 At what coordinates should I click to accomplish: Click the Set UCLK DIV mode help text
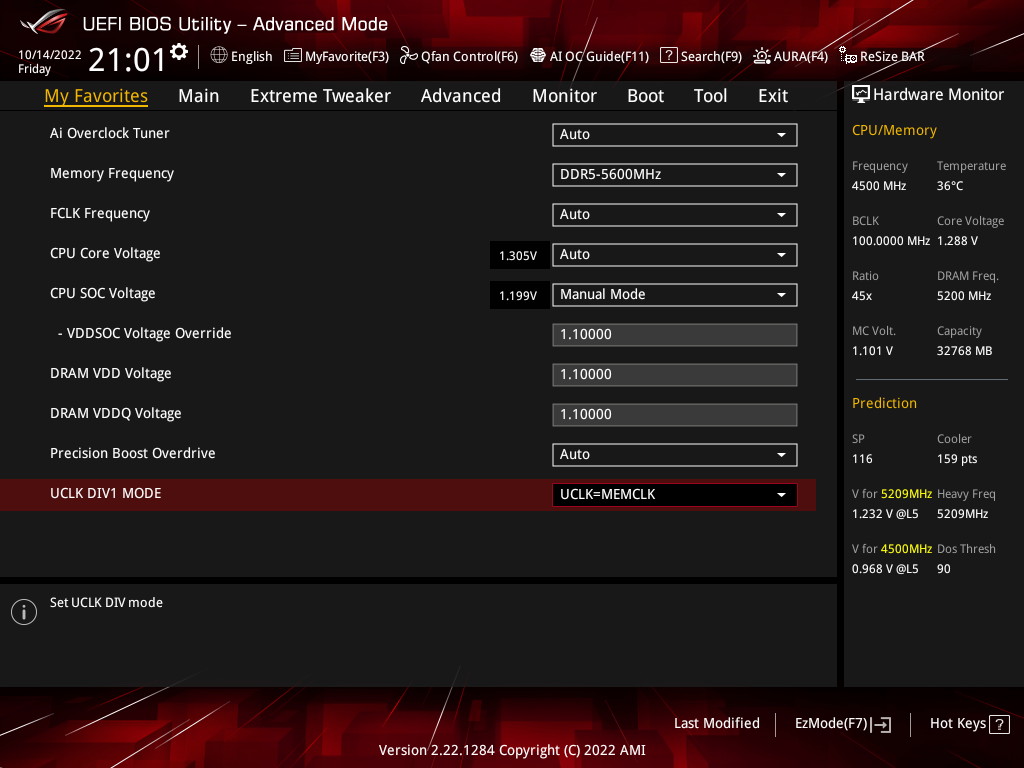coord(106,603)
